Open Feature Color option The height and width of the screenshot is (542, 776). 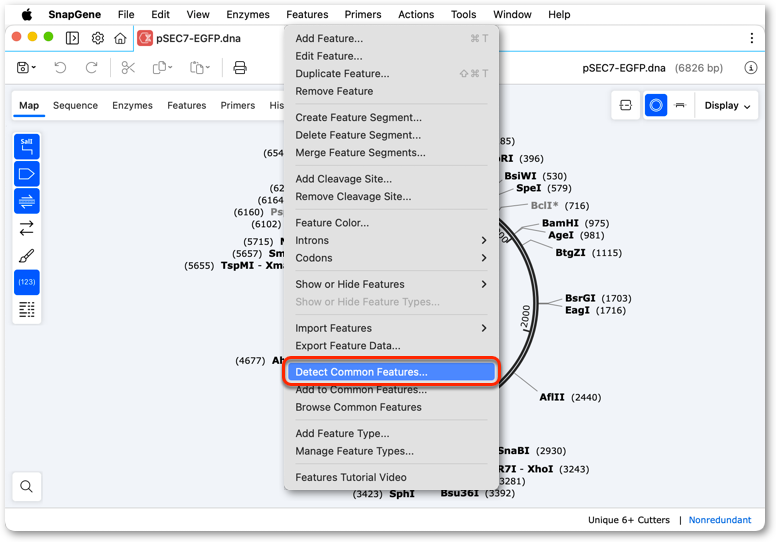[391, 223]
